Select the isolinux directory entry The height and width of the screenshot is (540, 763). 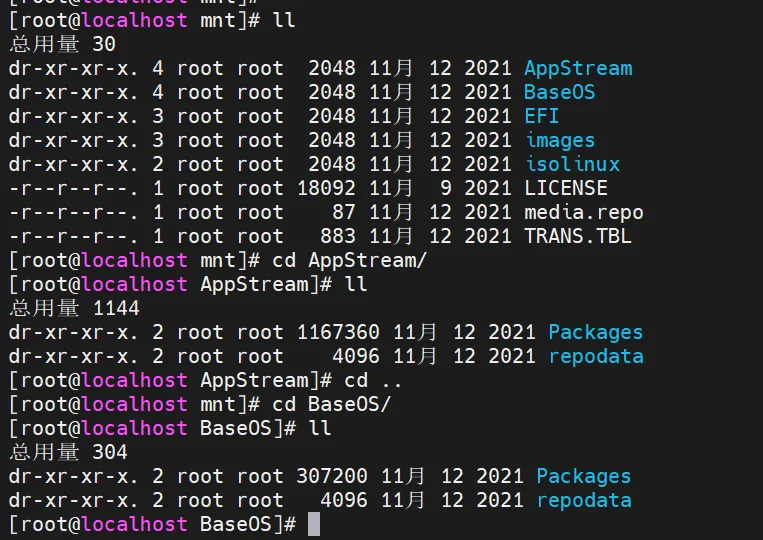click(572, 165)
